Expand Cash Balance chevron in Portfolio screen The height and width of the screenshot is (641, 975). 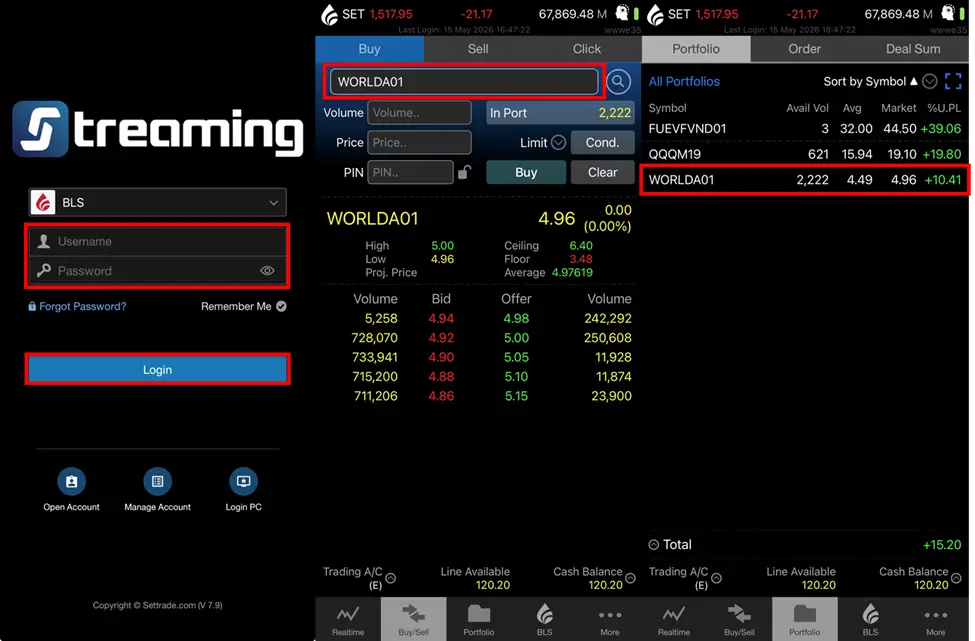[x=956, y=578]
